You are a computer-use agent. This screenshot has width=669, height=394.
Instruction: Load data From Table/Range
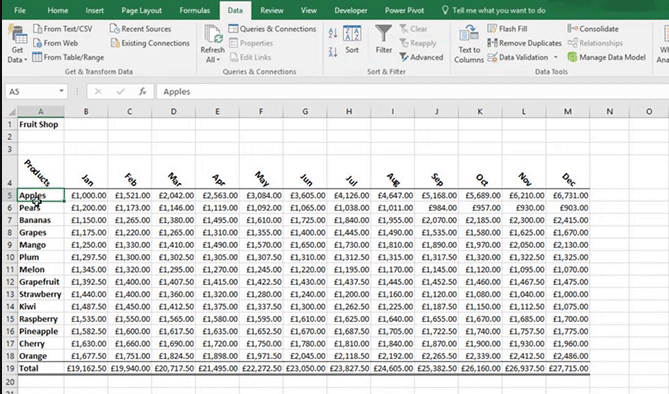point(68,57)
